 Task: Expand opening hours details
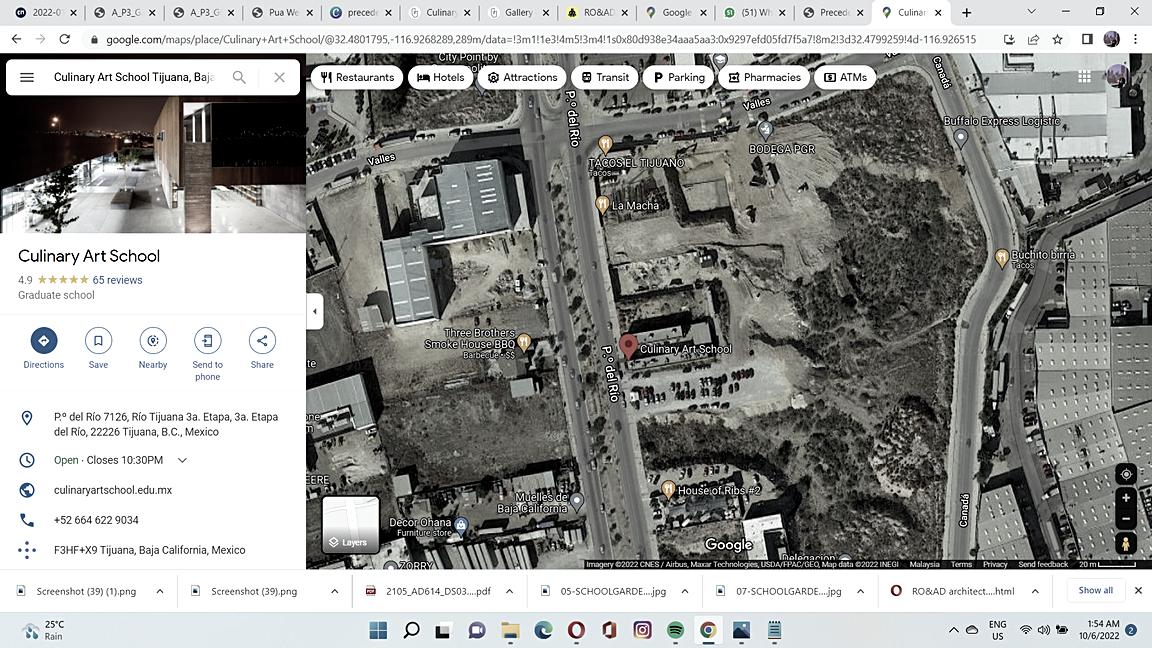182,460
